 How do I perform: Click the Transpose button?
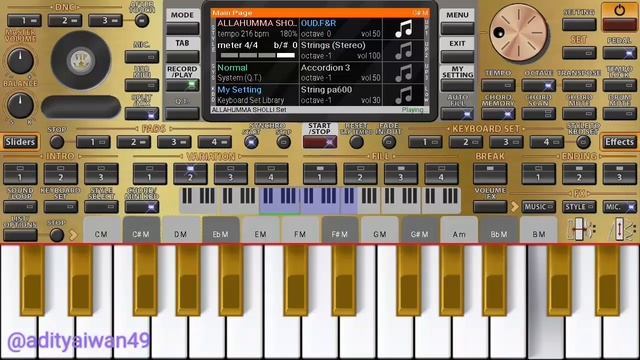[579, 85]
